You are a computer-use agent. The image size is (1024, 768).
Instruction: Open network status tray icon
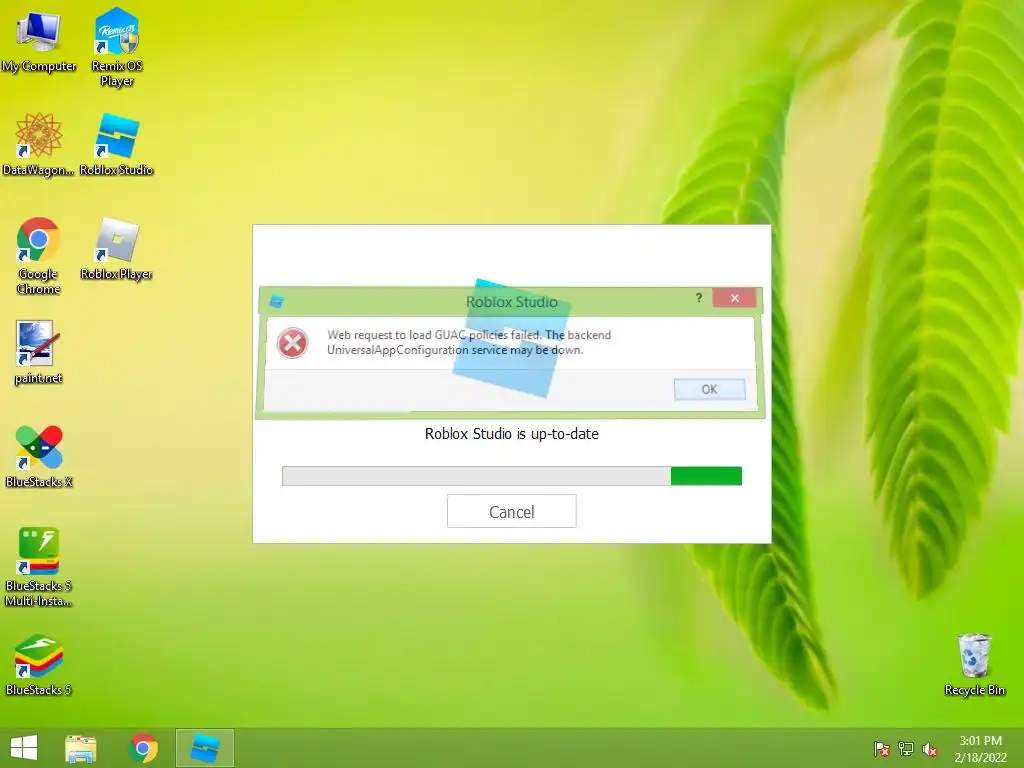coord(906,749)
